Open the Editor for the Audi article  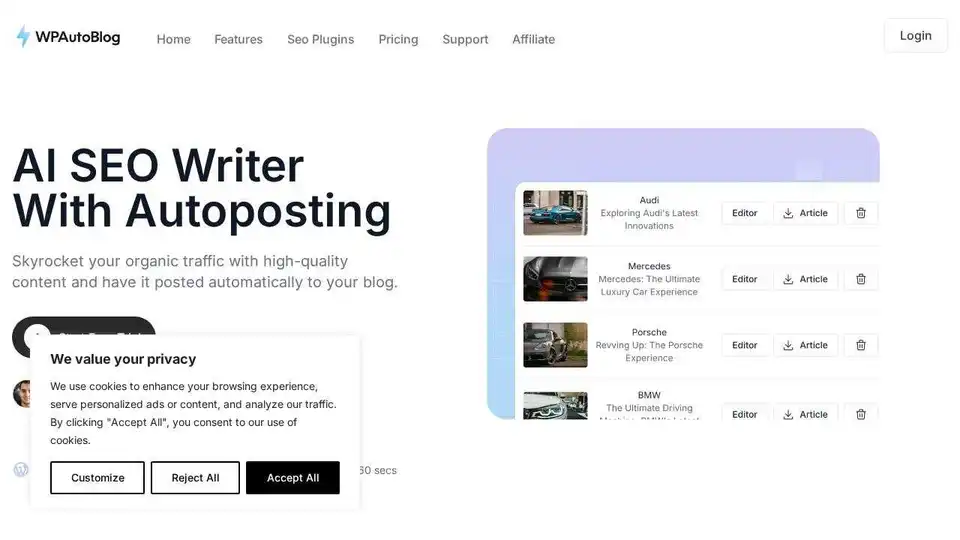click(744, 213)
